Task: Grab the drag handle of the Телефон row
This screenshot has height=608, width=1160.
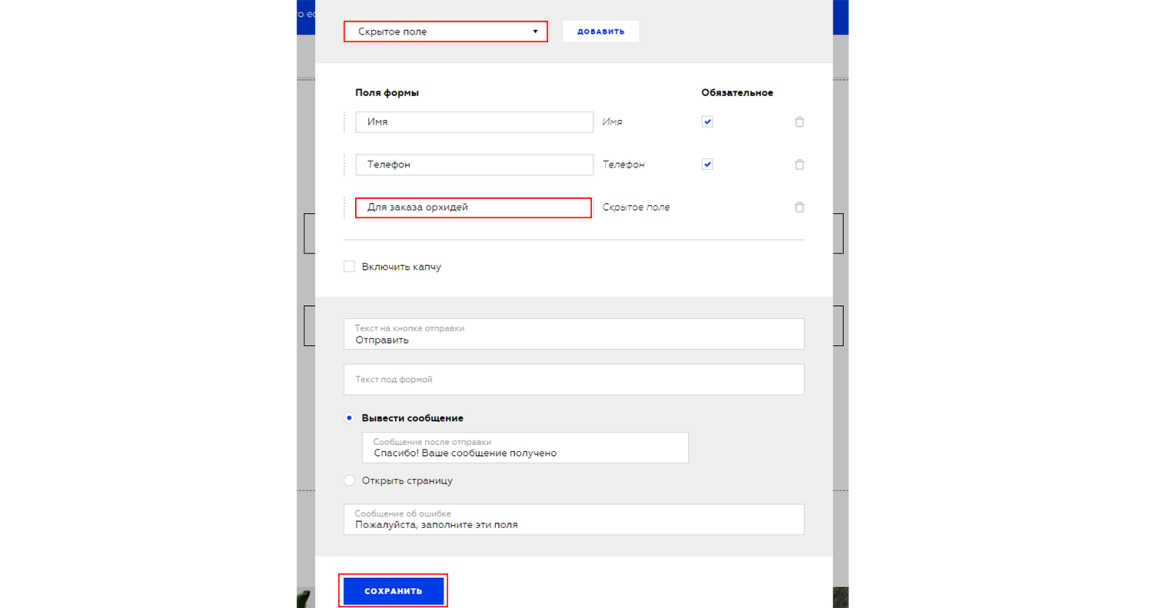Action: click(345, 164)
